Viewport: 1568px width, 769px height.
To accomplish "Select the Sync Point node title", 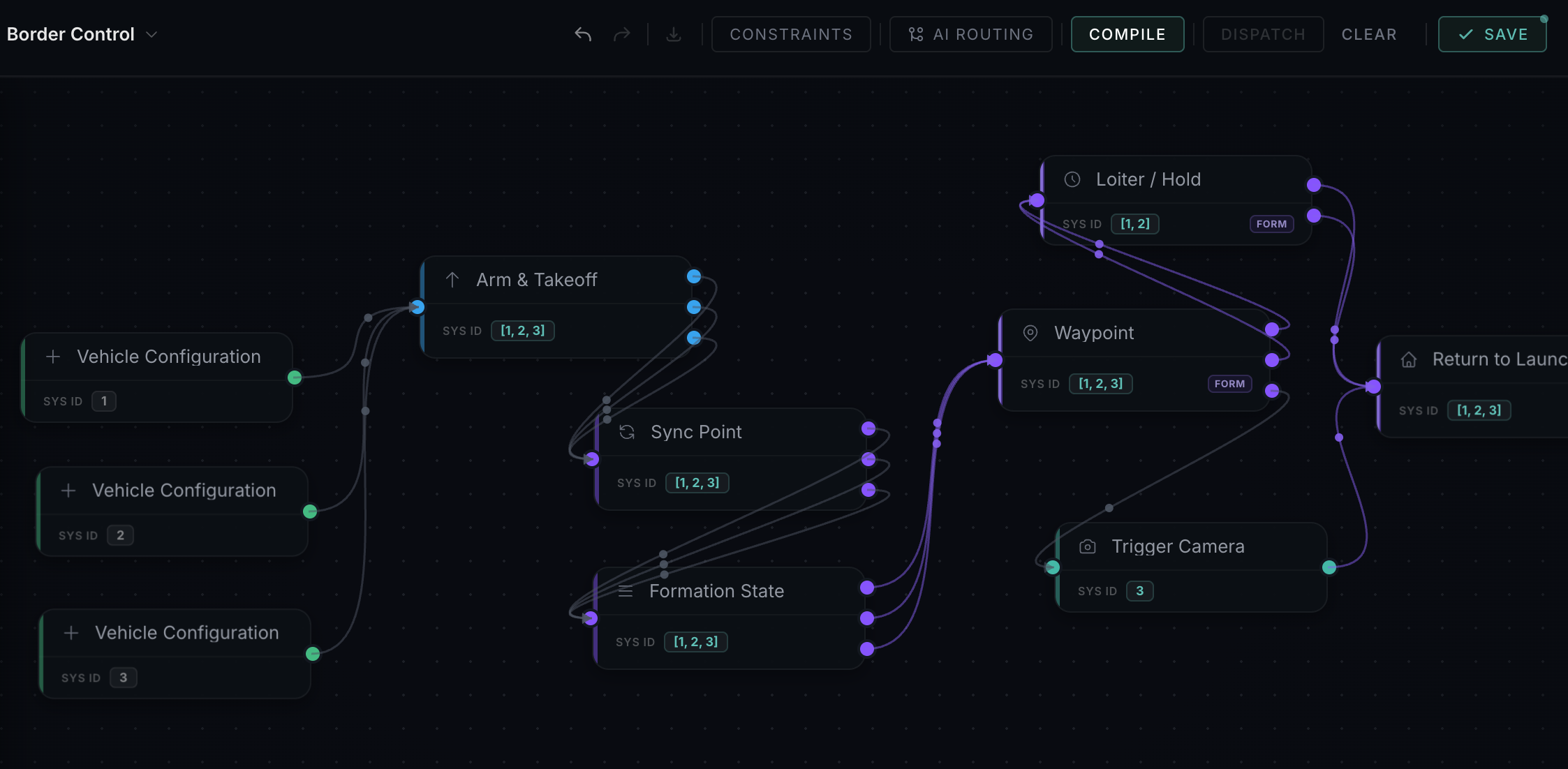I will point(696,432).
